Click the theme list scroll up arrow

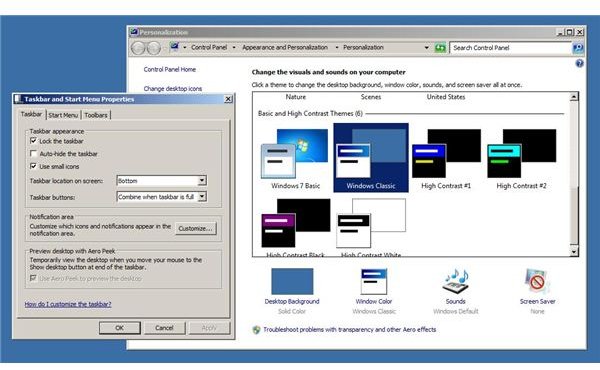pos(574,97)
